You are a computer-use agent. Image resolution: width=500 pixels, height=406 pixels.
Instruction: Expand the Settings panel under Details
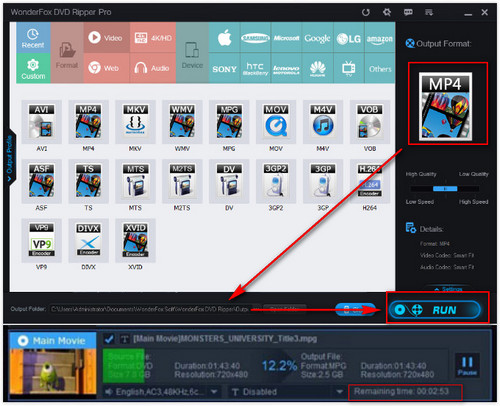click(448, 289)
